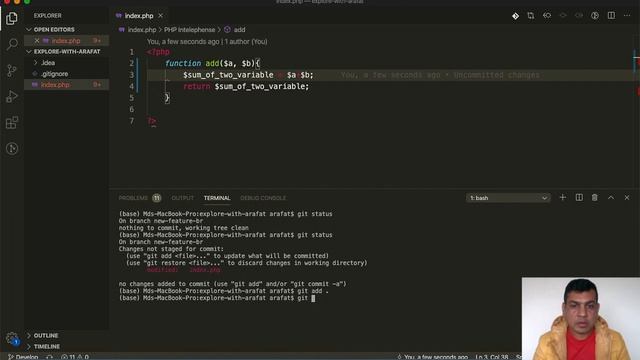The image size is (640, 360).
Task: Click the compare changes icon in editor toolbar
Action: coord(531,16)
